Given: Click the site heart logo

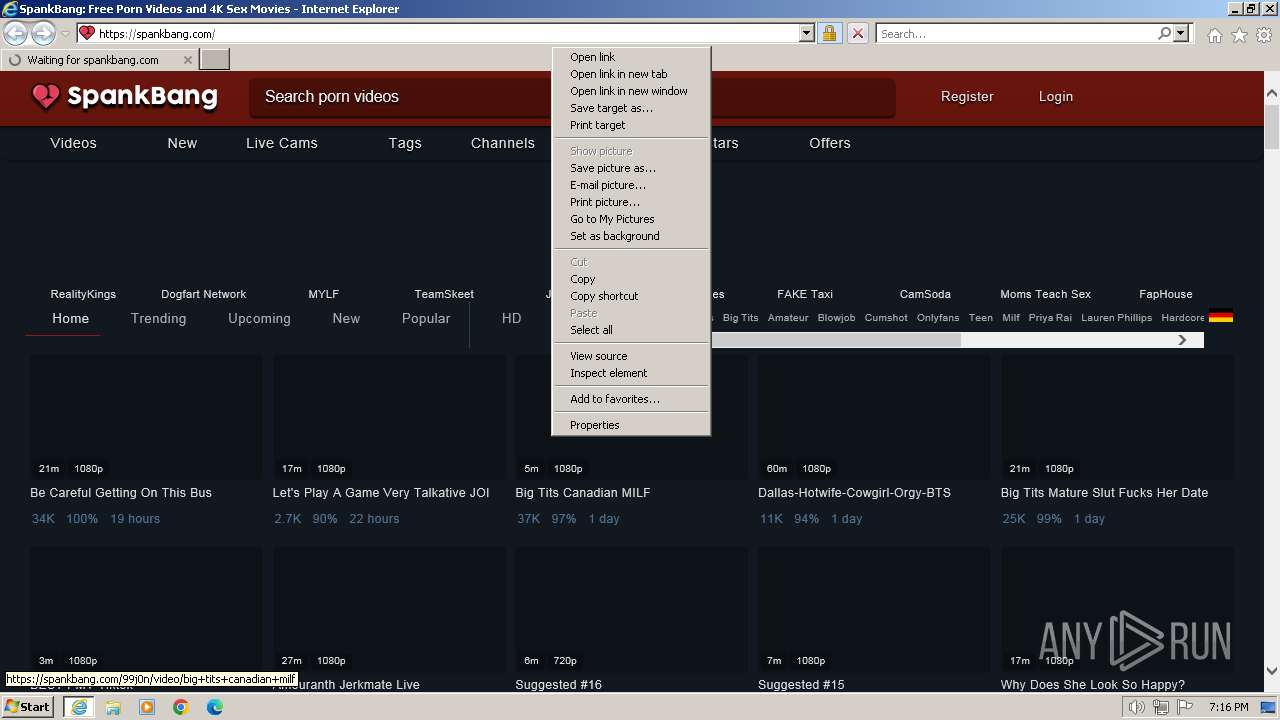Looking at the screenshot, I should click(x=46, y=96).
